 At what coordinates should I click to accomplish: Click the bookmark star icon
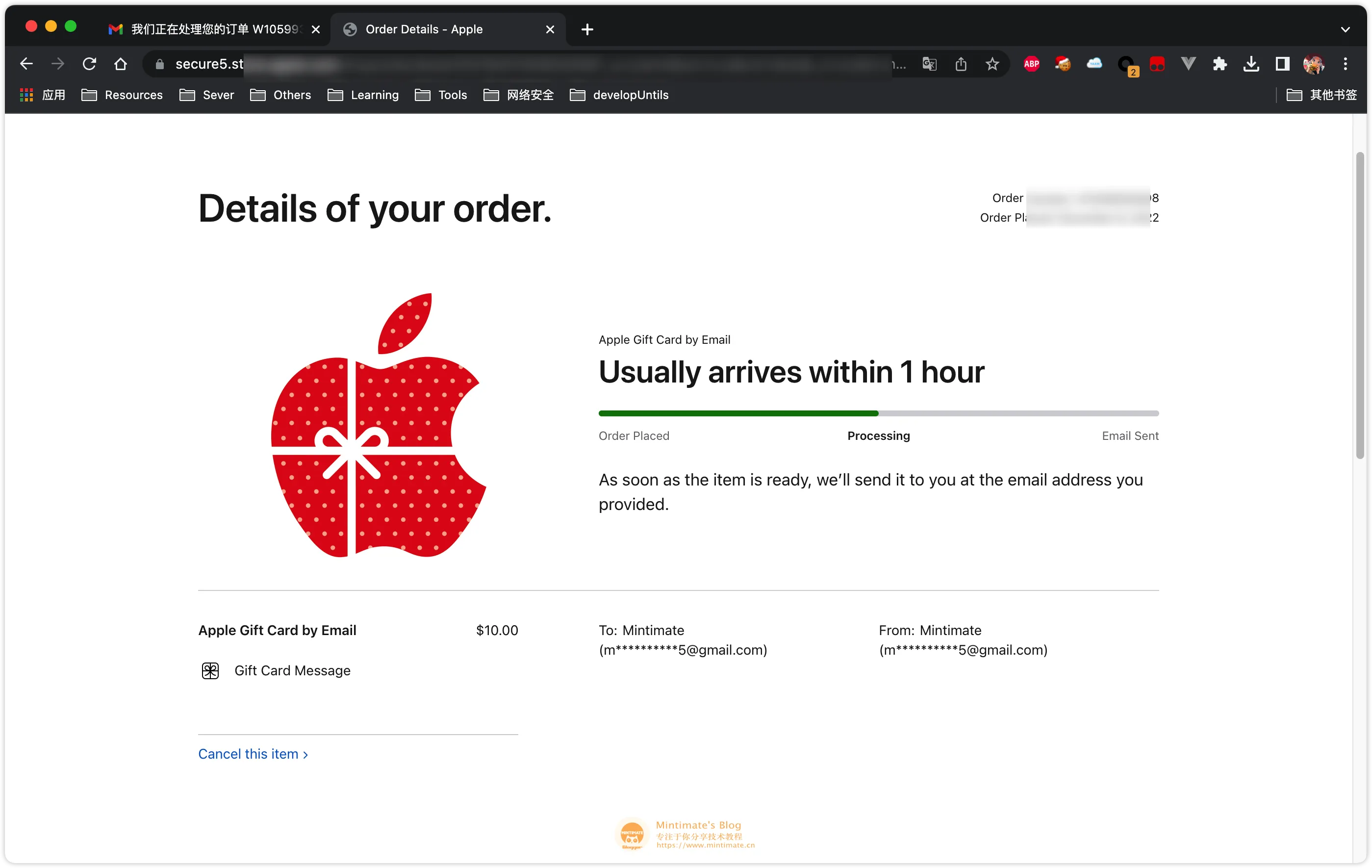point(992,64)
